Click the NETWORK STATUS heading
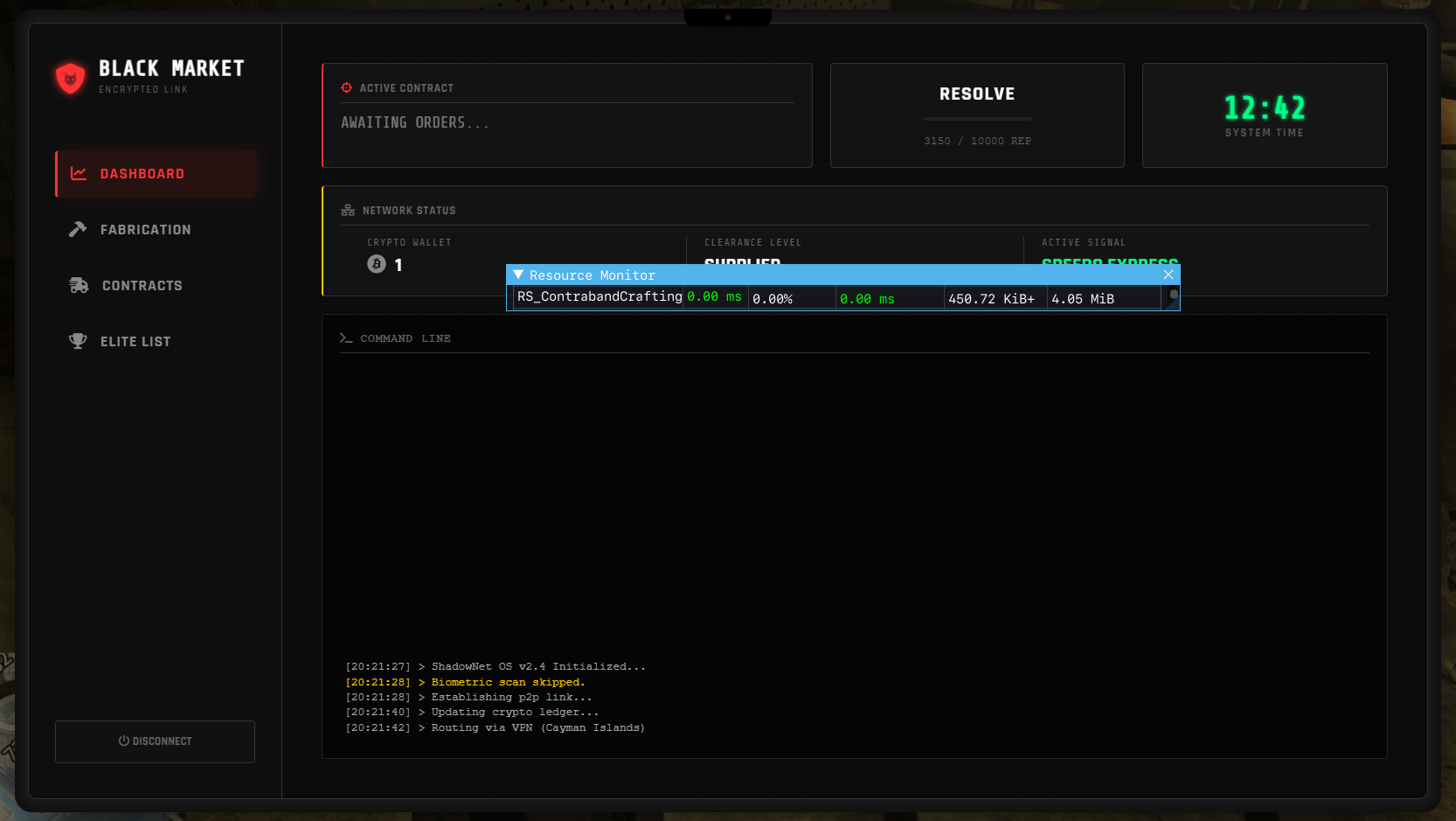1456x821 pixels. coord(409,211)
